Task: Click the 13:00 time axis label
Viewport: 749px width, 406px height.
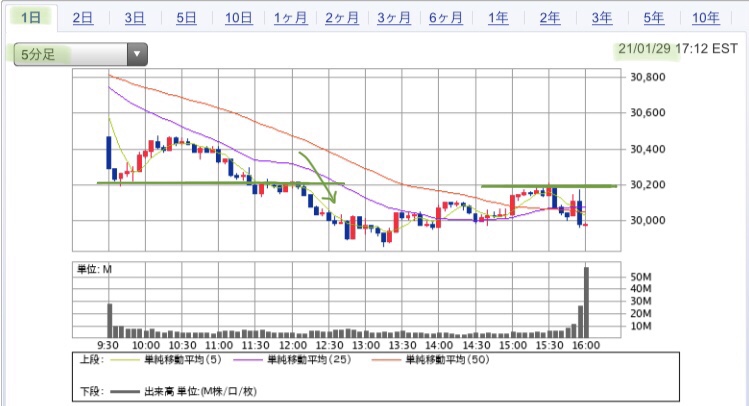Action: 366,345
